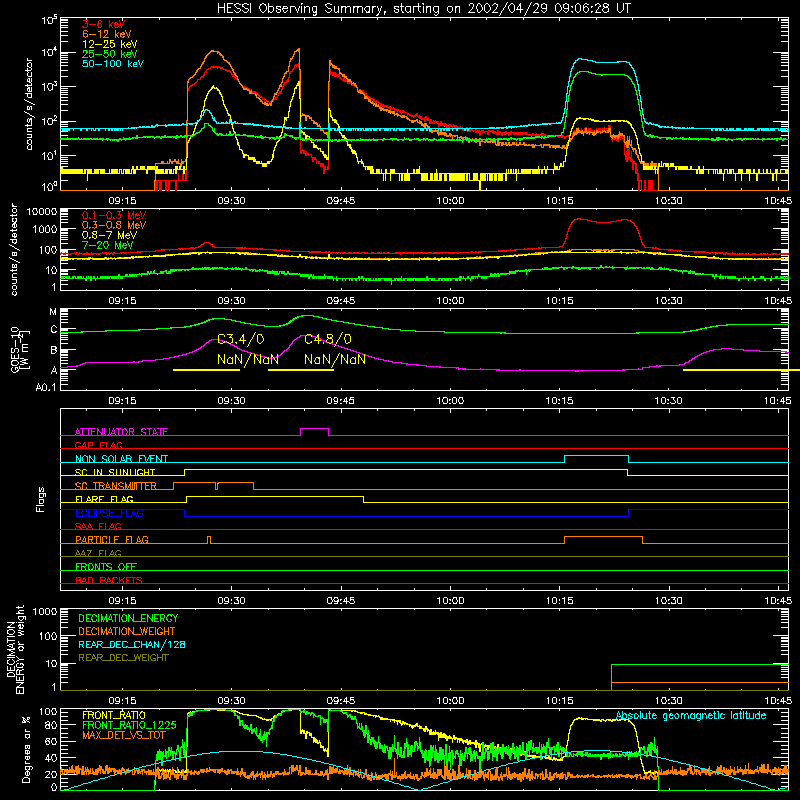Click the '0.8-7 MeV' legend entry

(109, 235)
